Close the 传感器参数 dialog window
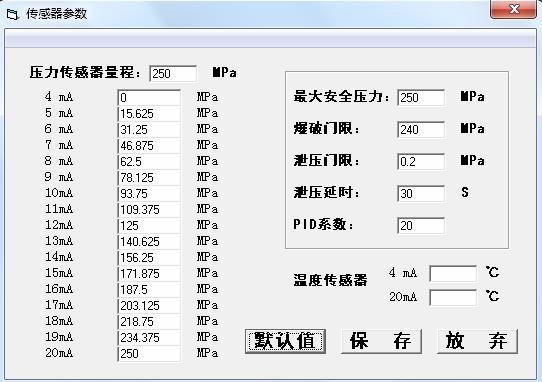This screenshot has width=542, height=382. click(514, 9)
